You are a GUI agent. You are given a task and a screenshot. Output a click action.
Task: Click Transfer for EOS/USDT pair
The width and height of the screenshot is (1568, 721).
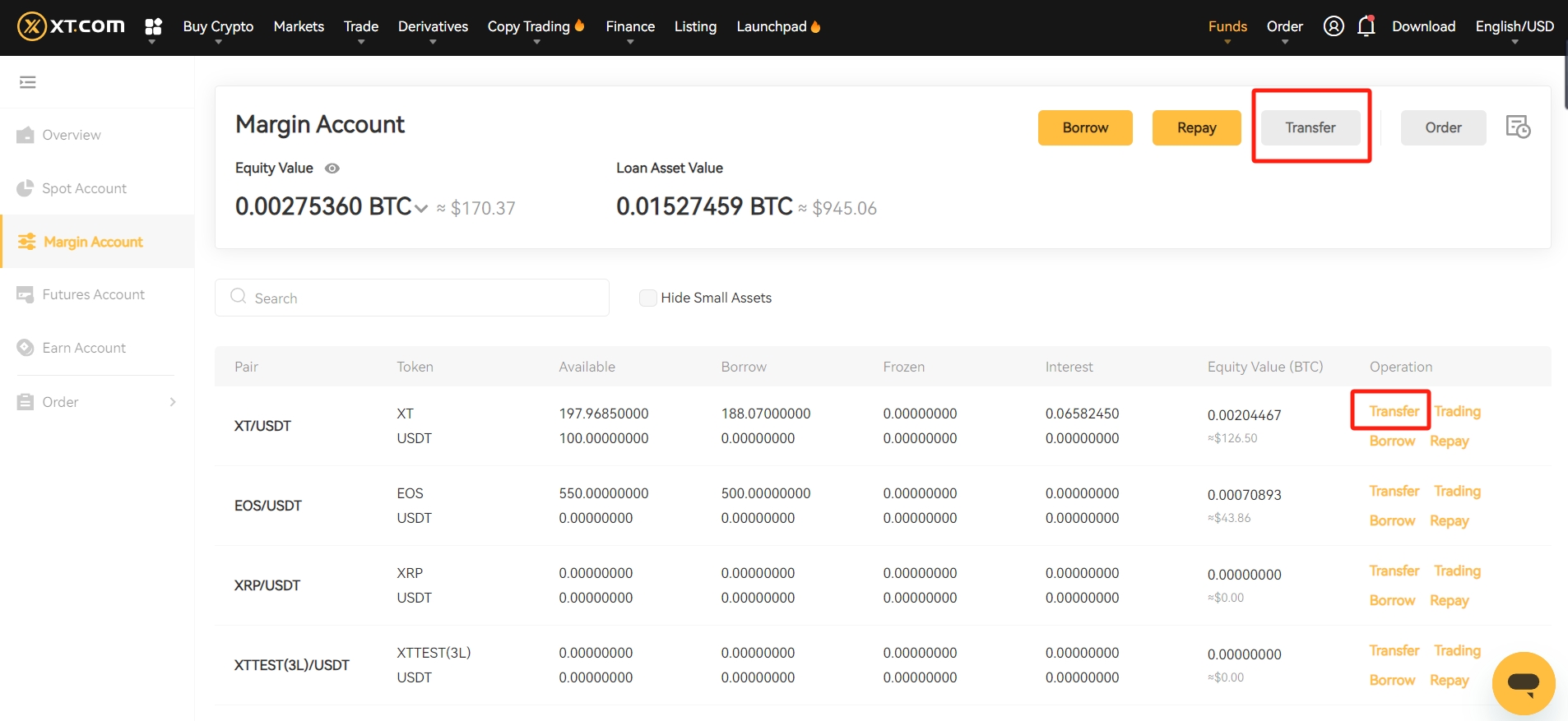[1394, 491]
